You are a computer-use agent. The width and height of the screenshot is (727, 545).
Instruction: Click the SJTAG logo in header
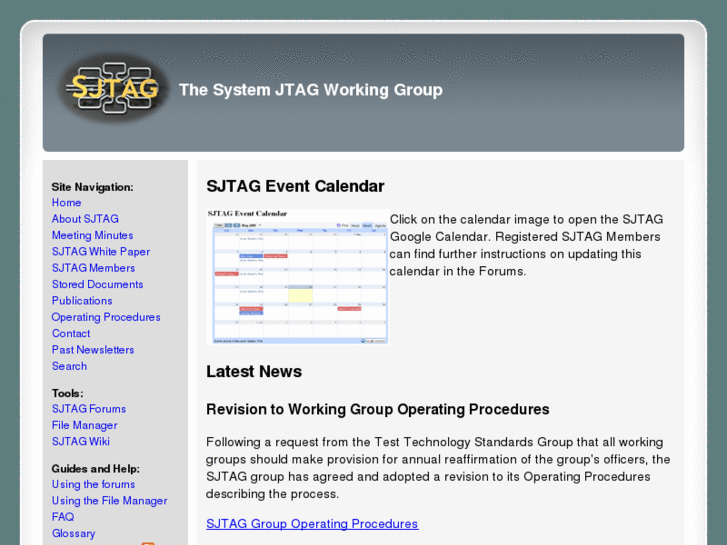pyautogui.click(x=114, y=89)
